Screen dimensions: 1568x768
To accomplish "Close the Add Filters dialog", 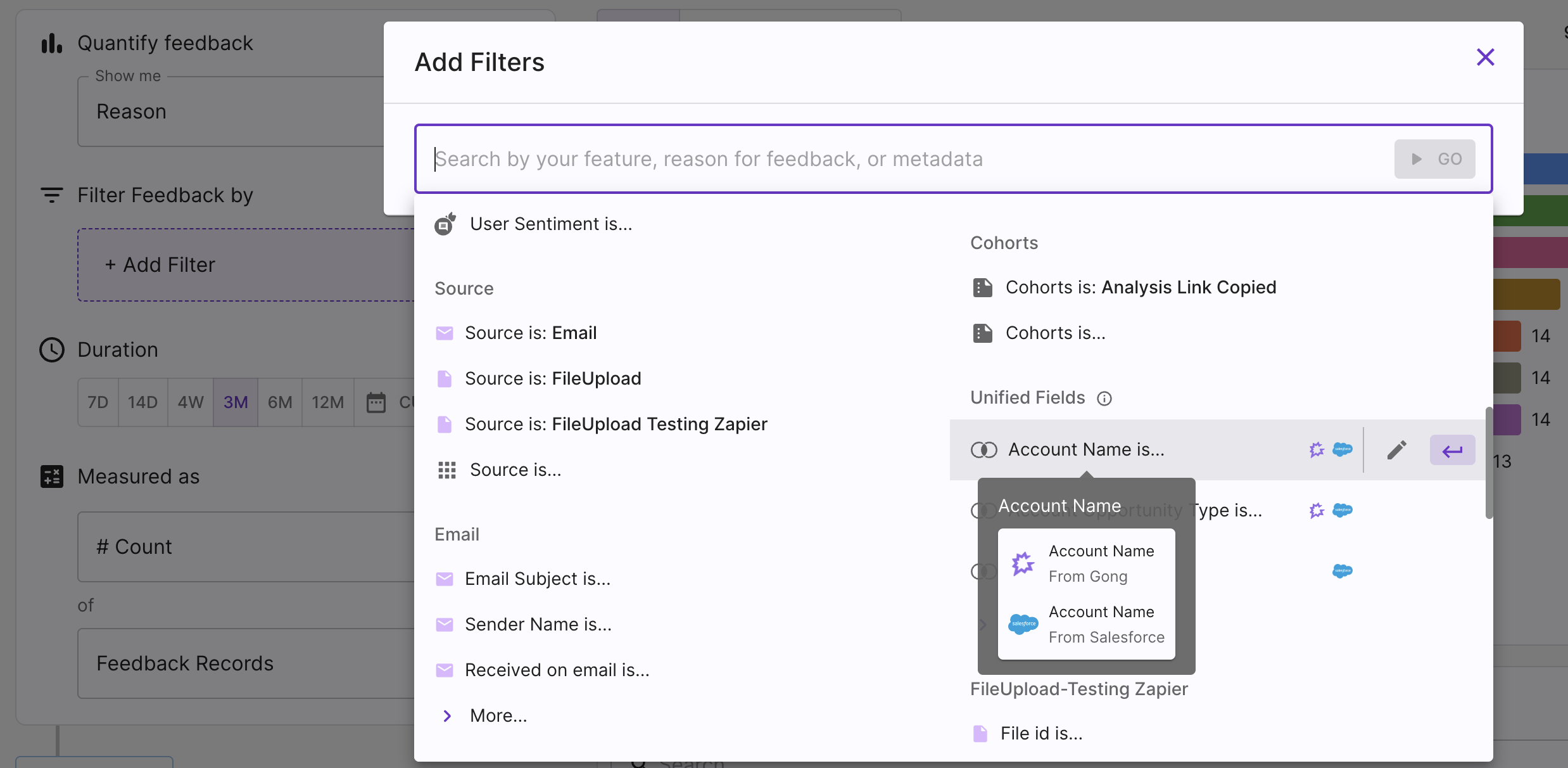I will pos(1485,57).
